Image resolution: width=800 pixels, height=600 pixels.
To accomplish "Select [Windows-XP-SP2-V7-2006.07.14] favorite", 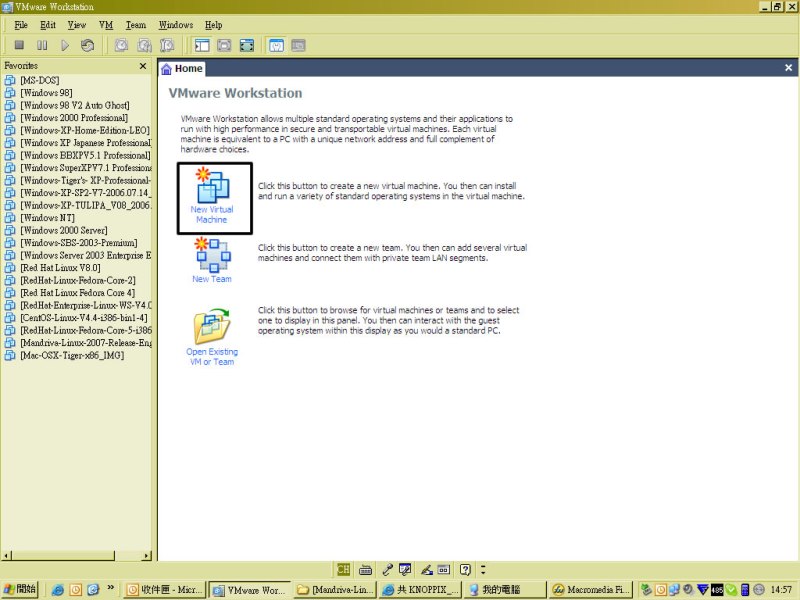I will 85,192.
